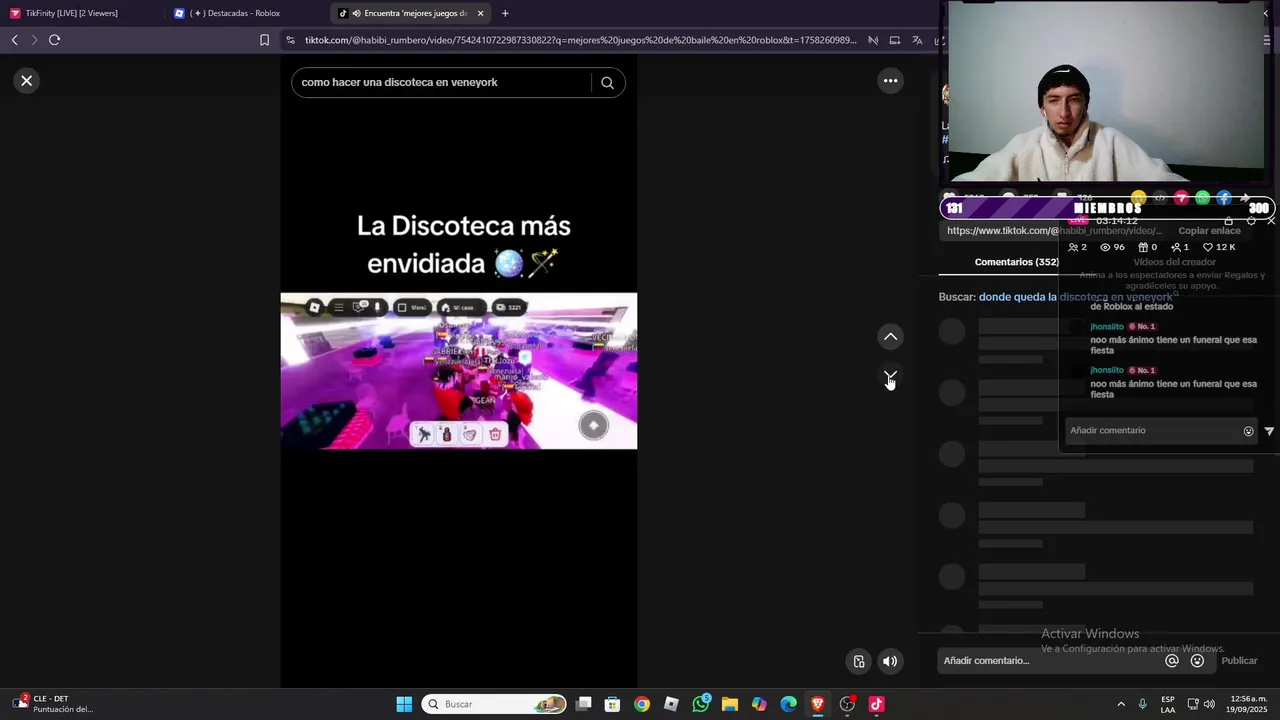1280x720 pixels.
Task: Click the install-app screen icon in address bar
Action: click(894, 40)
